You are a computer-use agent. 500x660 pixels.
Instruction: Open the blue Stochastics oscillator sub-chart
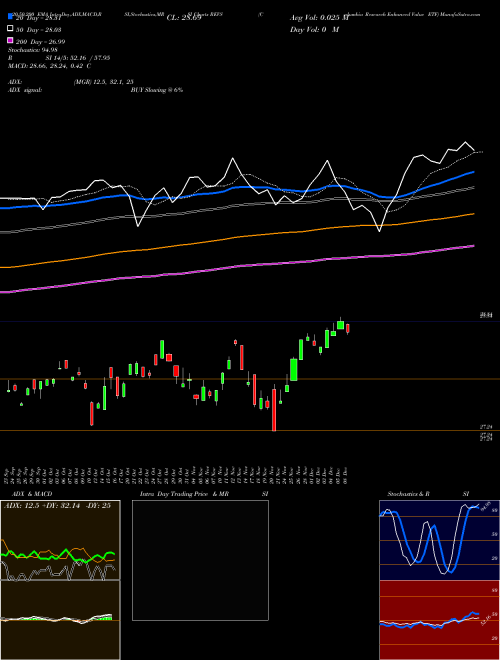tap(439, 540)
